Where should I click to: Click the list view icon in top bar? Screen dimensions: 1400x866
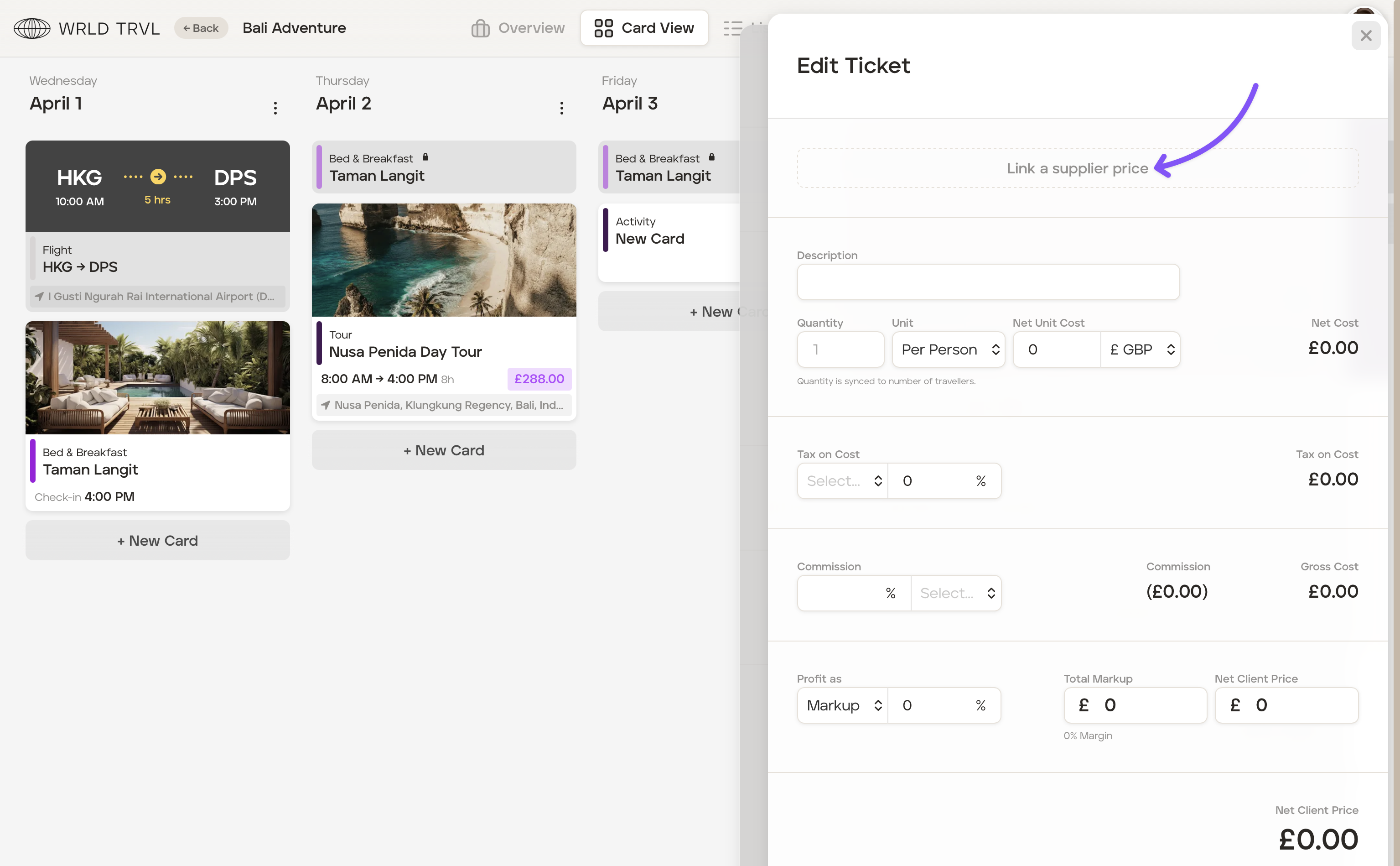pos(733,28)
